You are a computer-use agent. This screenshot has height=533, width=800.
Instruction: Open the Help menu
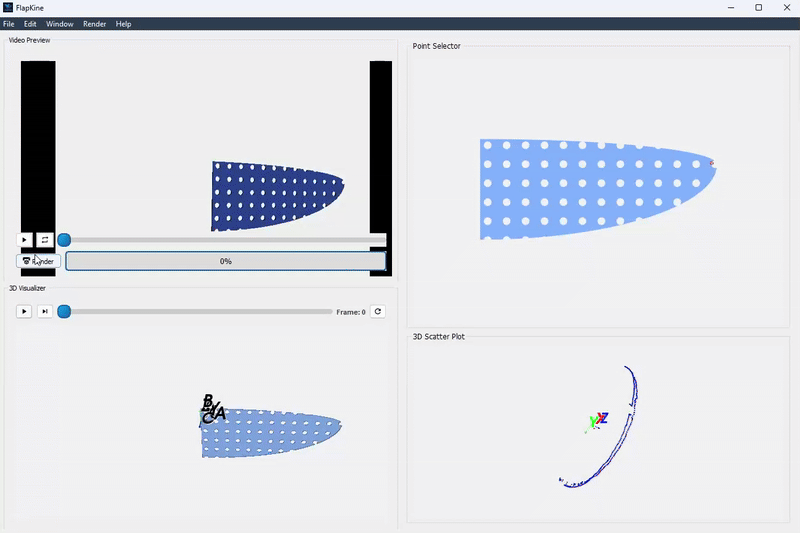123,24
